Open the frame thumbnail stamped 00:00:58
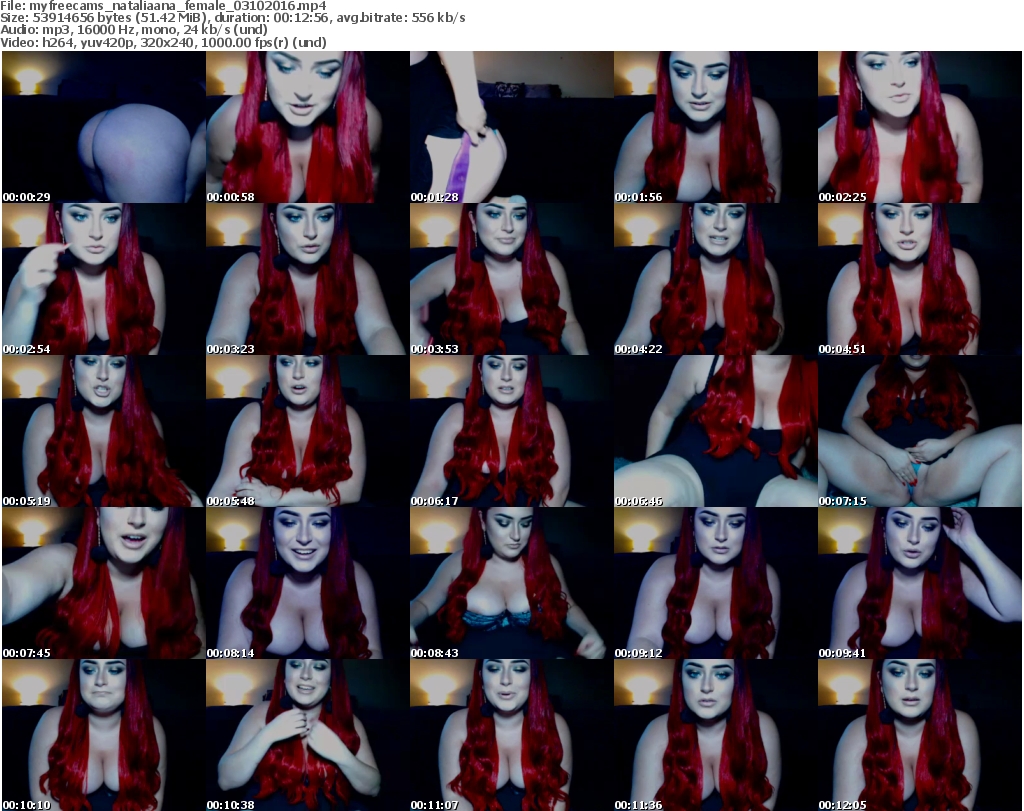Viewport: 1024px width, 811px height. (x=308, y=127)
